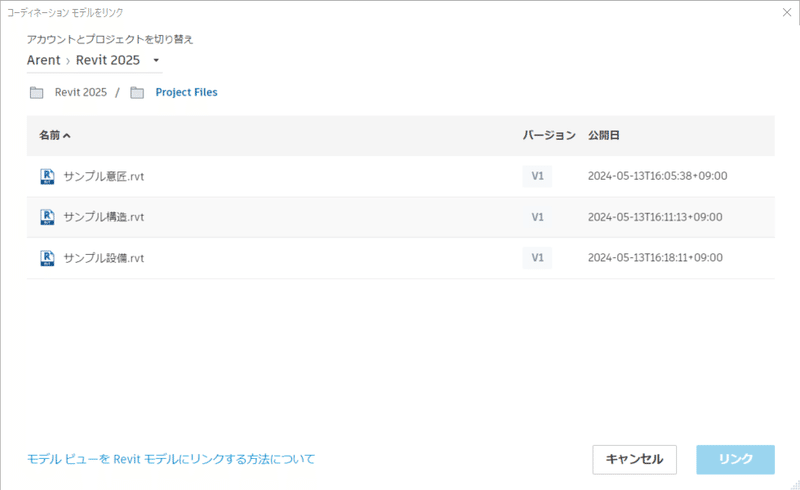Open the help link about linking model views

click(x=171, y=459)
